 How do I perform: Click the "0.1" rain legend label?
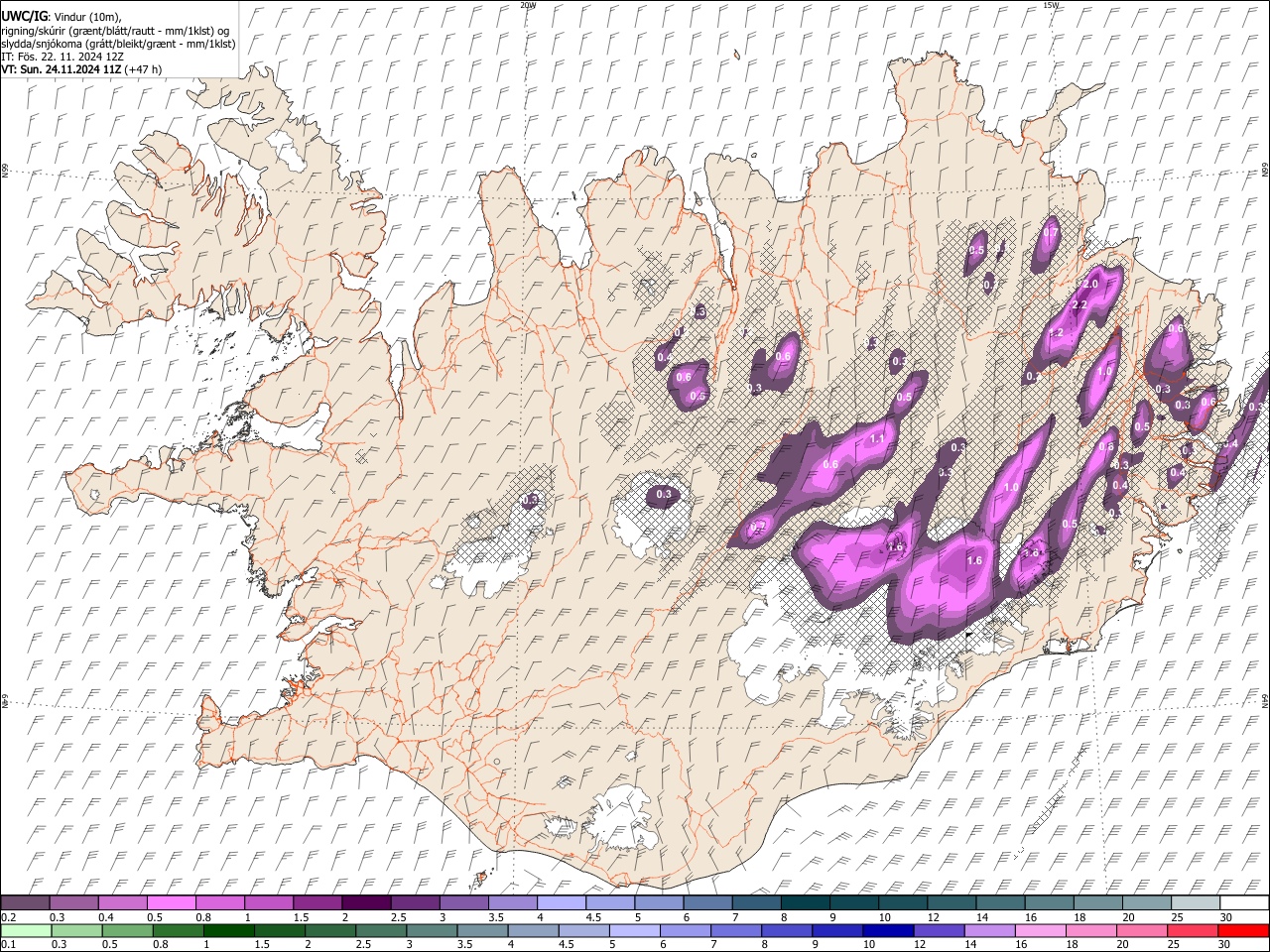[8, 945]
